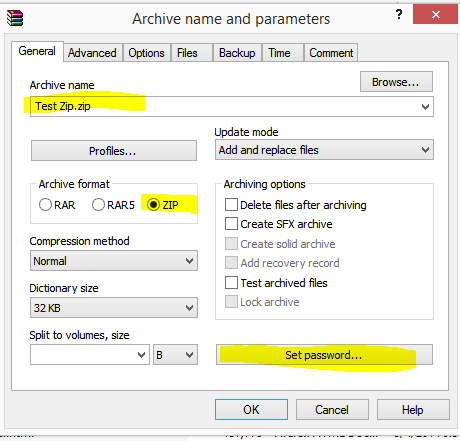Image resolution: width=460 pixels, height=441 pixels.
Task: Go to the Comment tab
Action: point(331,53)
